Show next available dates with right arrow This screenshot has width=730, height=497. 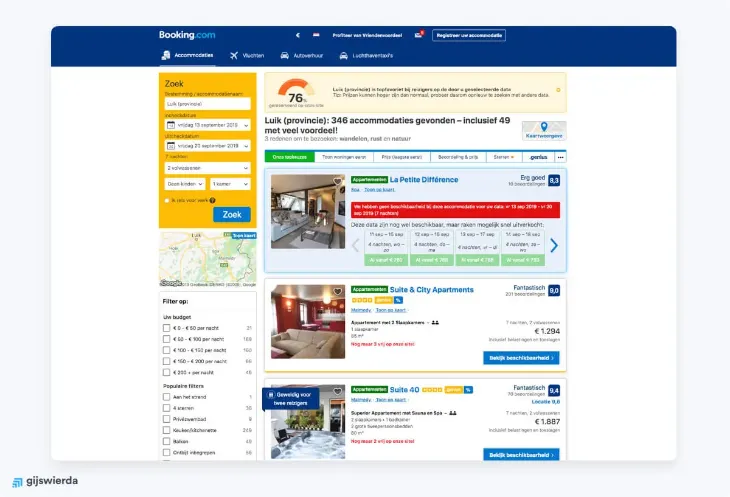point(554,245)
